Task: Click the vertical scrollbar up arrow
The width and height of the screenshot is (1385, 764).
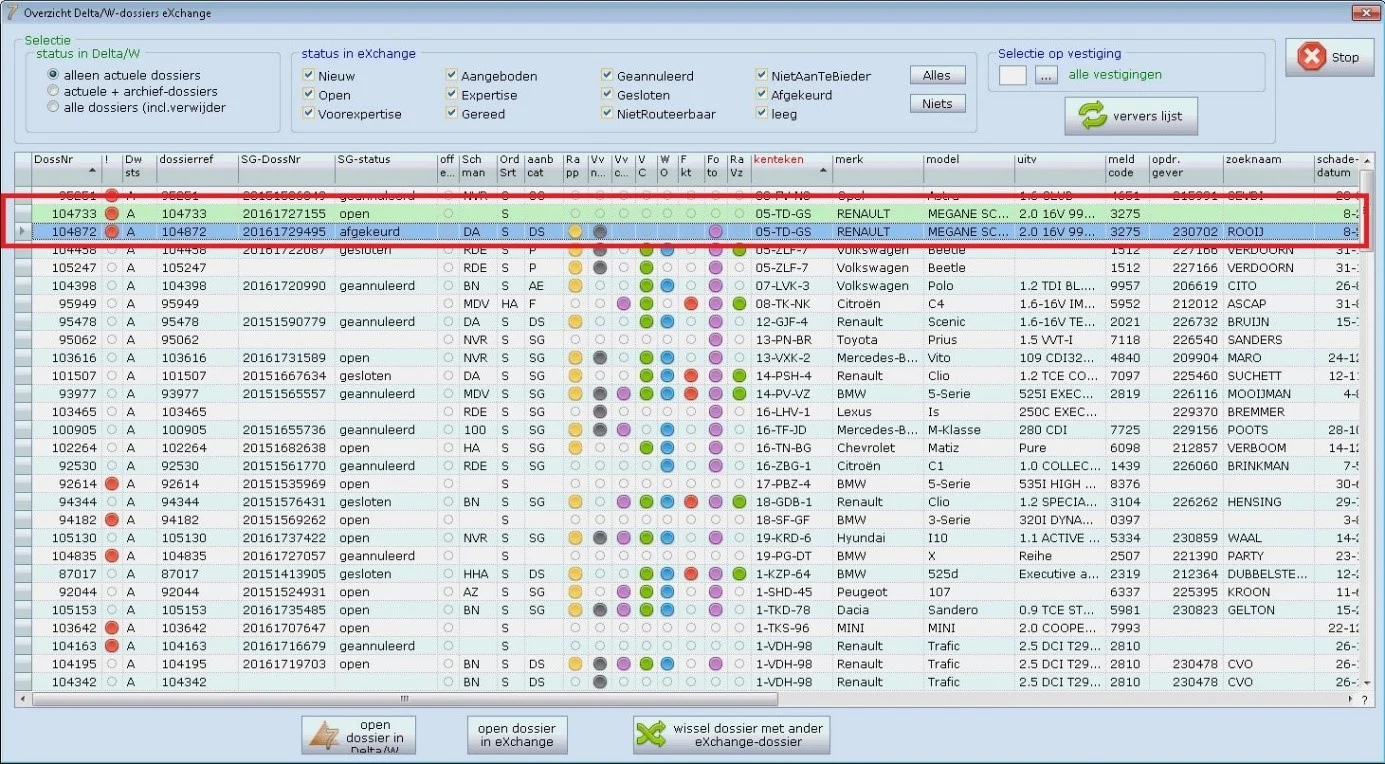Action: (1366, 160)
